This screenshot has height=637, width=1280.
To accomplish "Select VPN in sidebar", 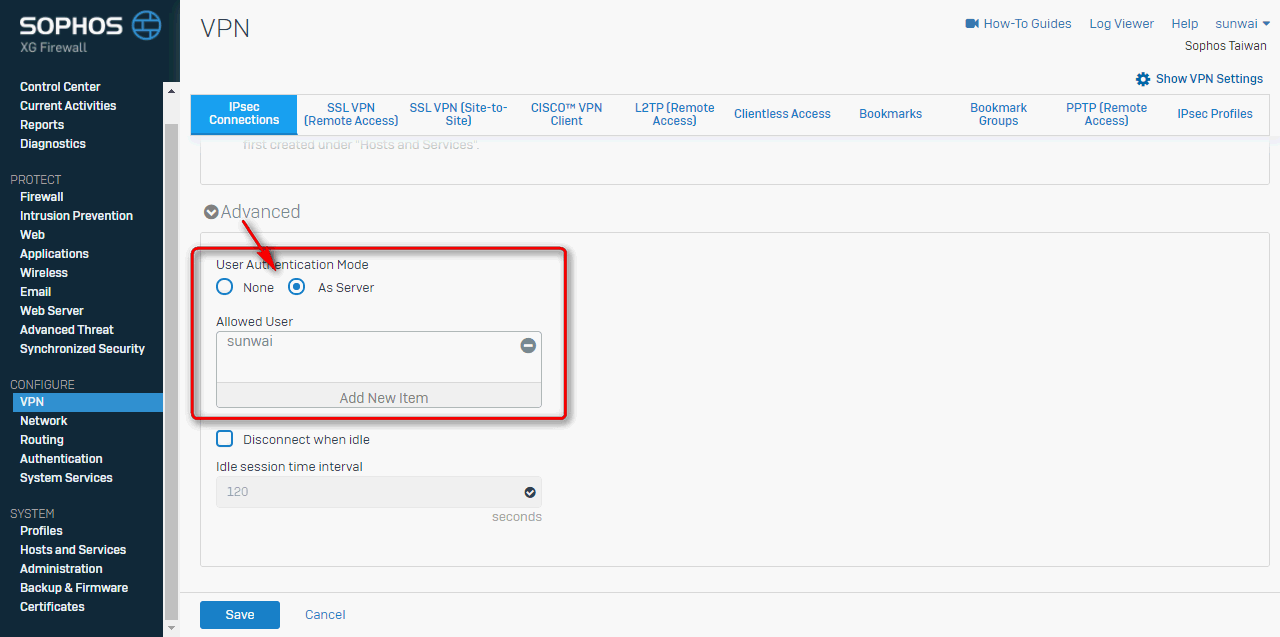I will tap(88, 402).
